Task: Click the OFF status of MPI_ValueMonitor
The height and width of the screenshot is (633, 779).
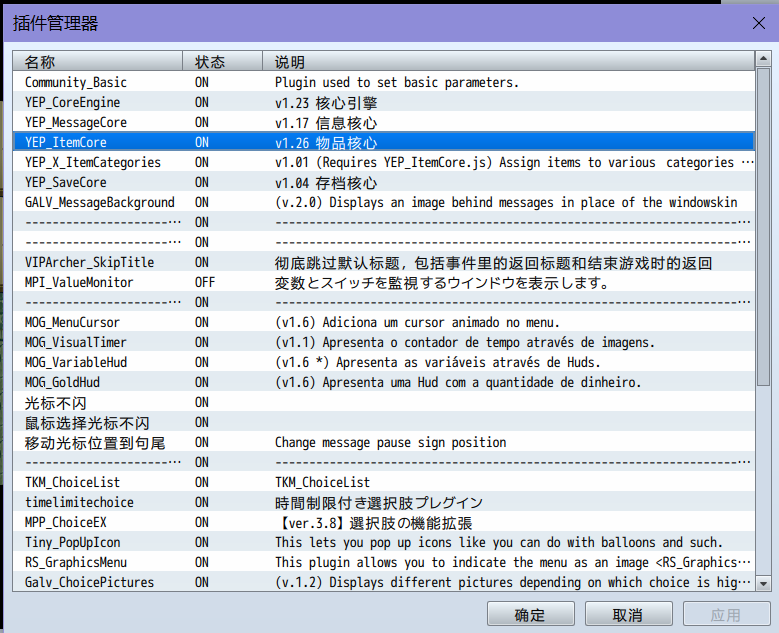Action: (x=205, y=282)
